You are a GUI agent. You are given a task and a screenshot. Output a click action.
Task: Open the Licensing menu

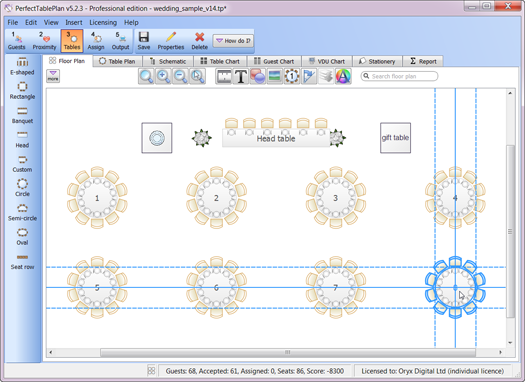point(103,22)
